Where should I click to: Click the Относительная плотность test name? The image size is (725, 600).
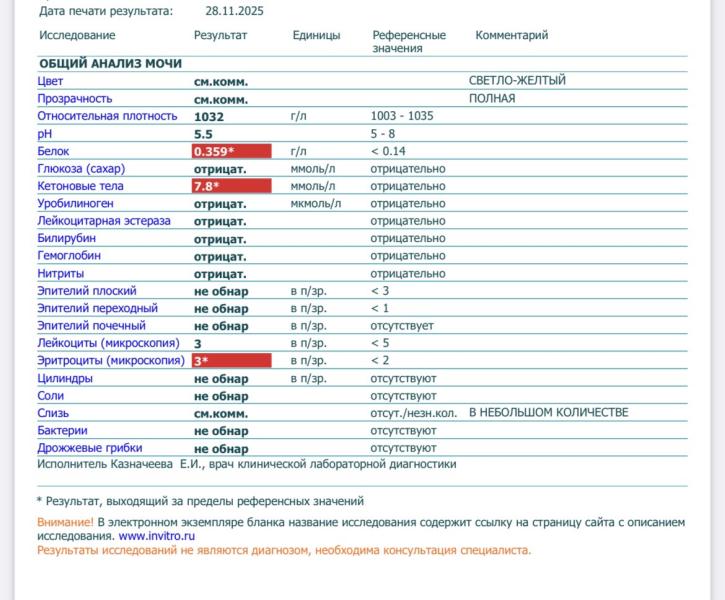point(99,116)
